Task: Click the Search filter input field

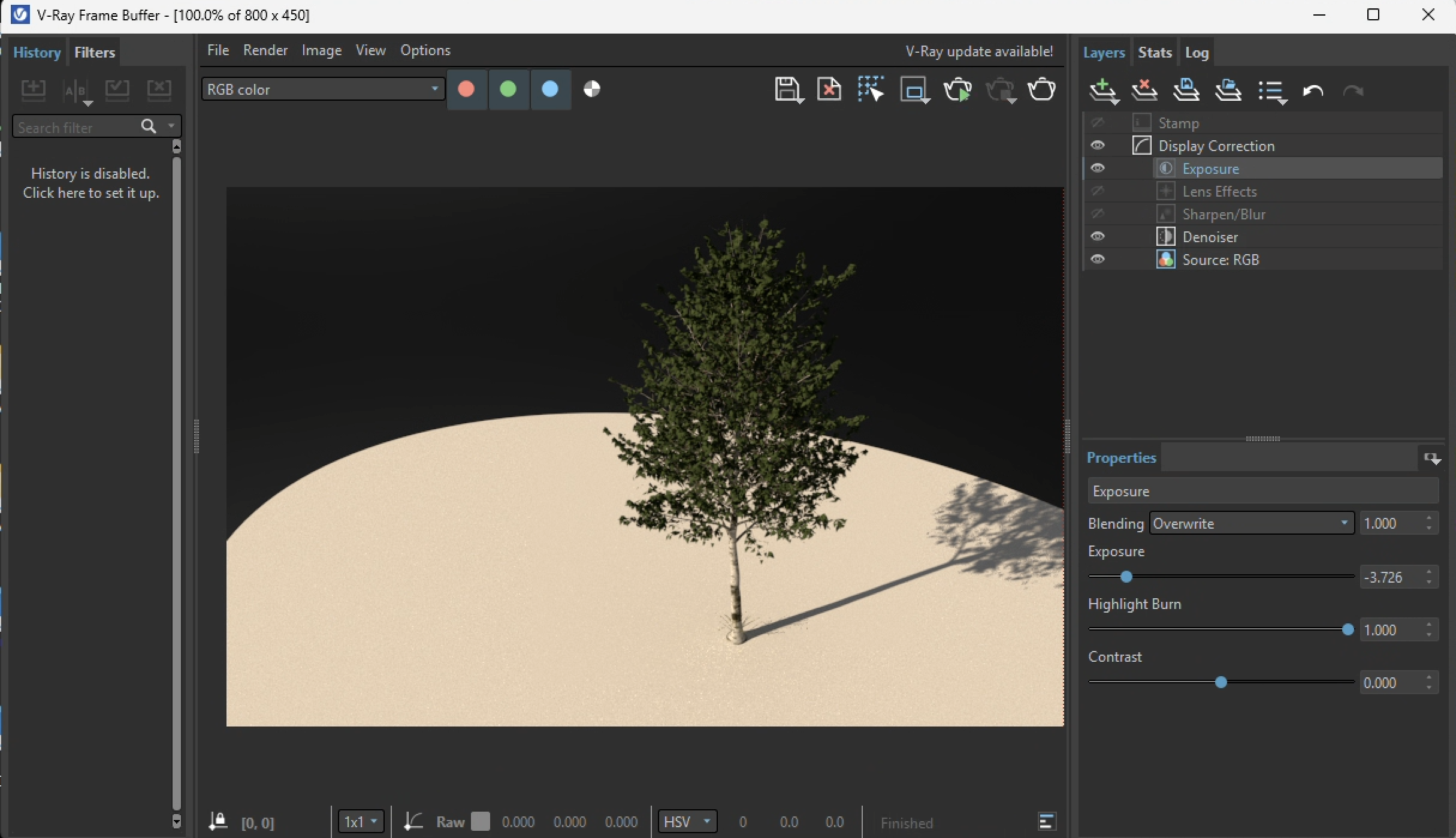Action: coord(75,127)
